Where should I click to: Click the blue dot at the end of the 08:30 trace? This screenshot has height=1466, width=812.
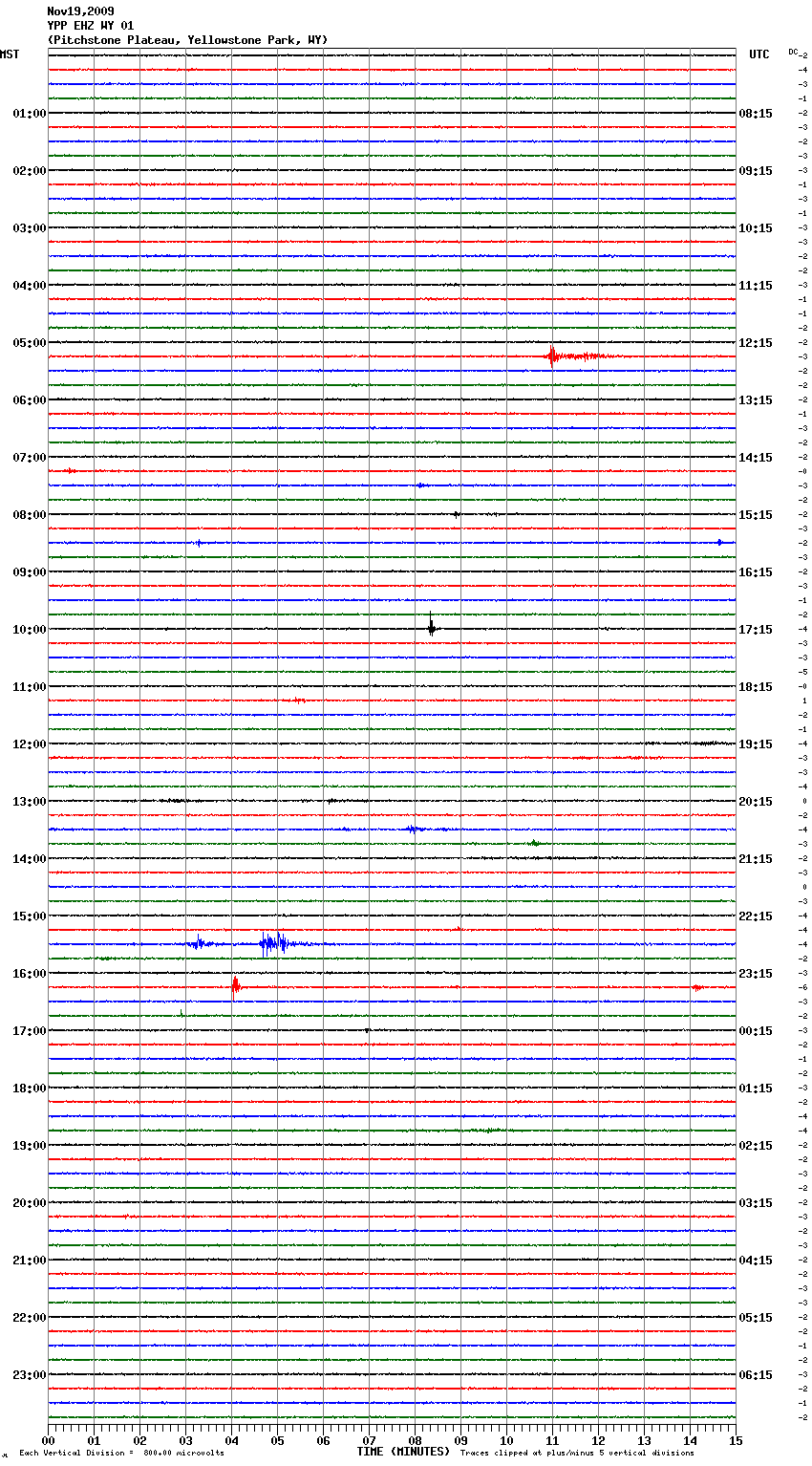click(719, 542)
